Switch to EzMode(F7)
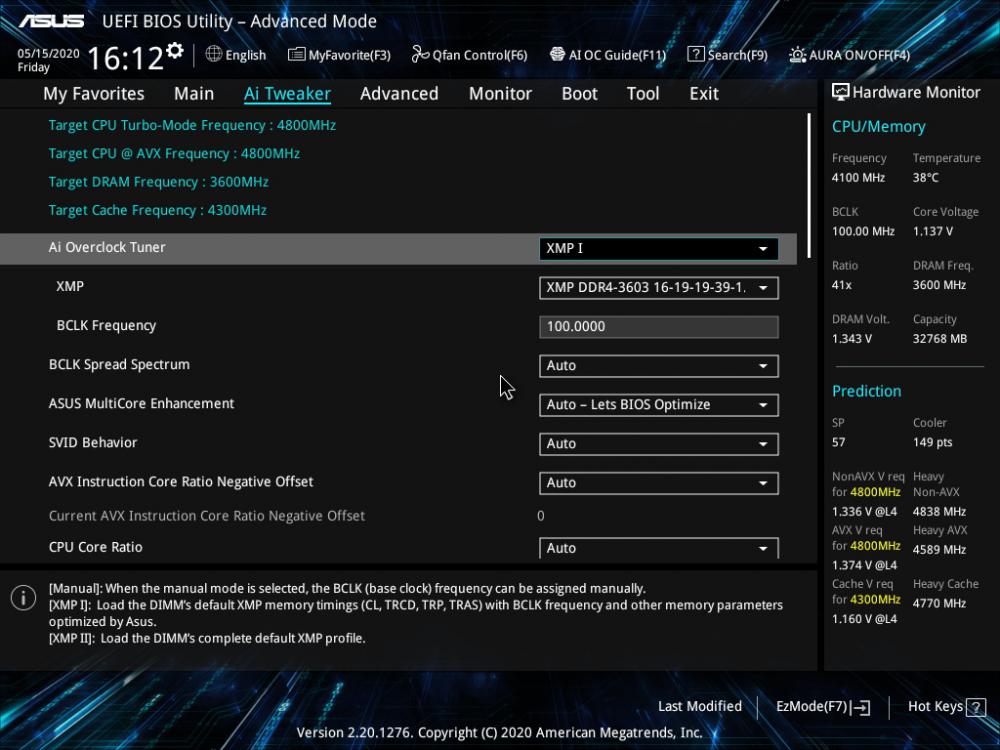The width and height of the screenshot is (1000, 750). pos(823,707)
